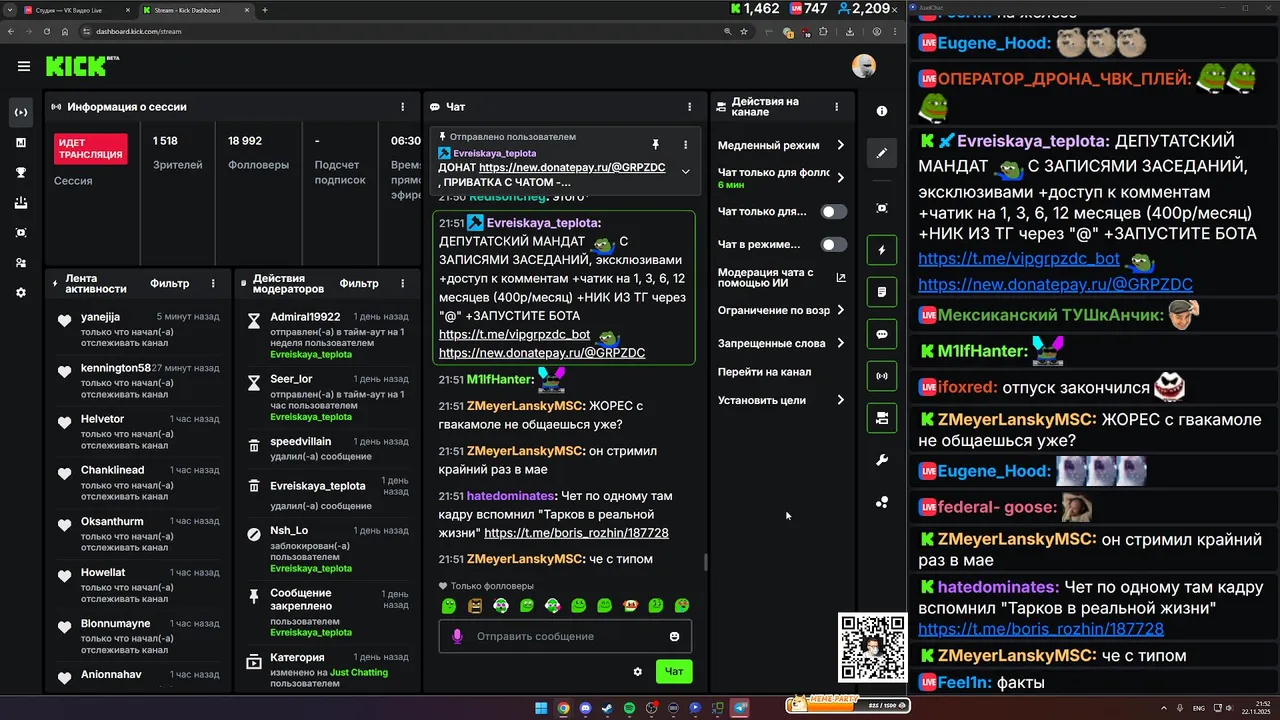Select Stream - Kick Dashboard tab
The image size is (1280, 720).
(x=195, y=10)
